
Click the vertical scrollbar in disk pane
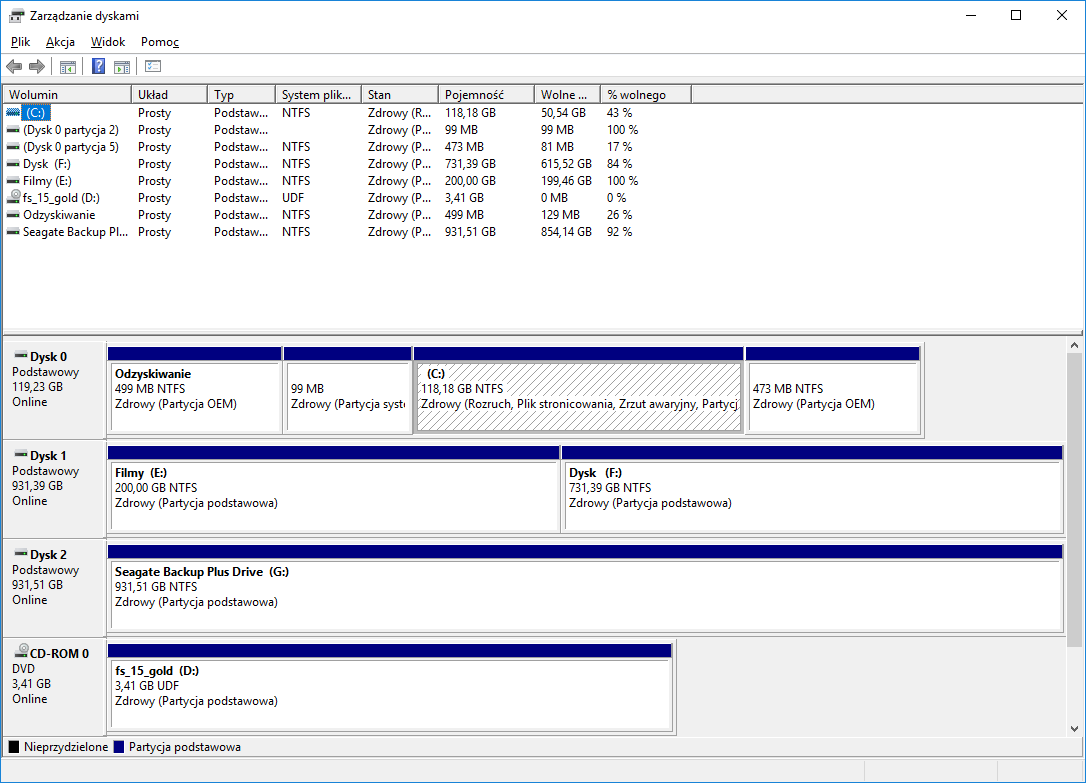click(1075, 500)
